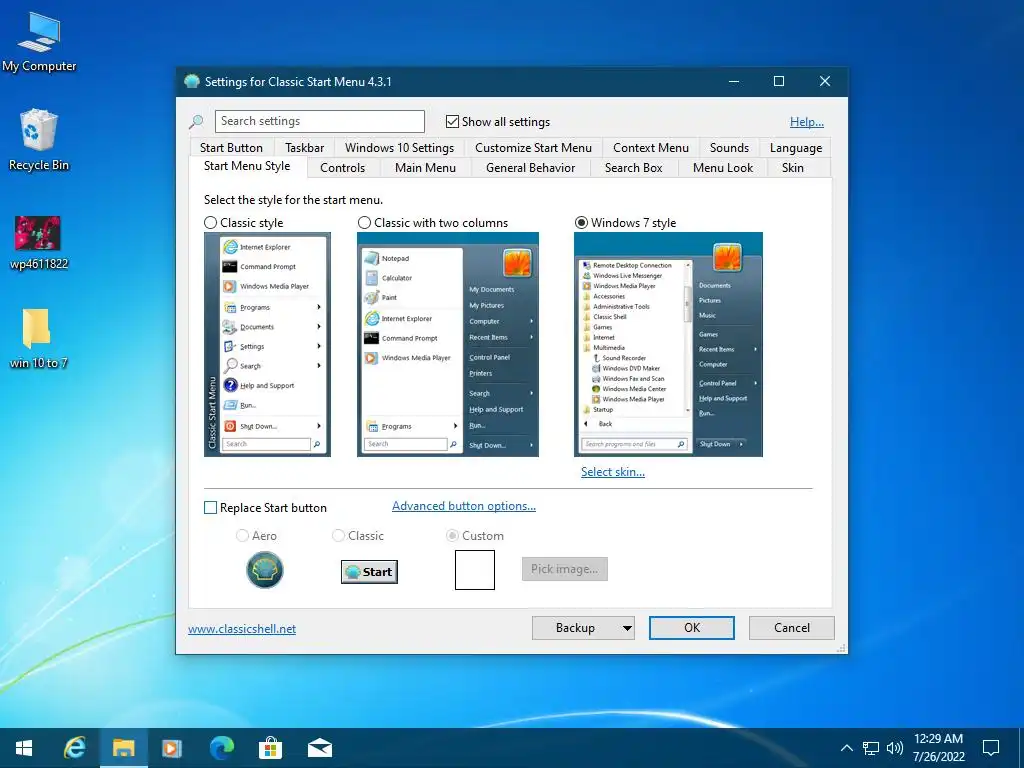Select the 'win 10 to 7' folder icon

(x=38, y=338)
